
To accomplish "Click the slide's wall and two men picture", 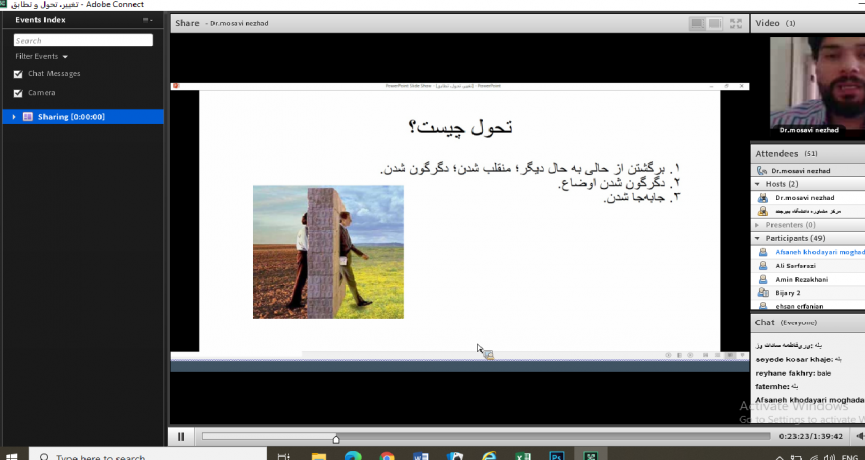I will click(328, 252).
